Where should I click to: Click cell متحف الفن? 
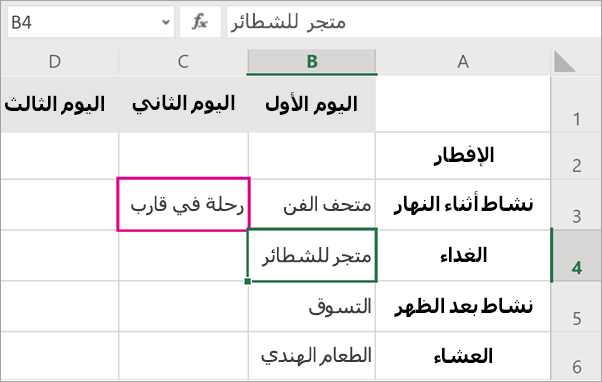pos(312,205)
